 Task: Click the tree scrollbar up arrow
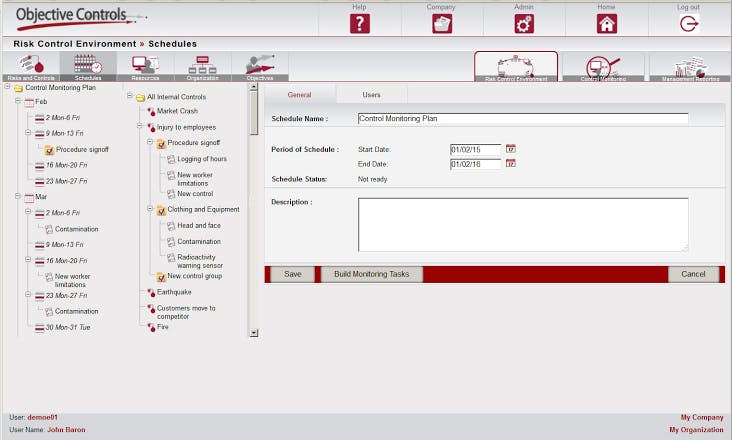(x=254, y=87)
